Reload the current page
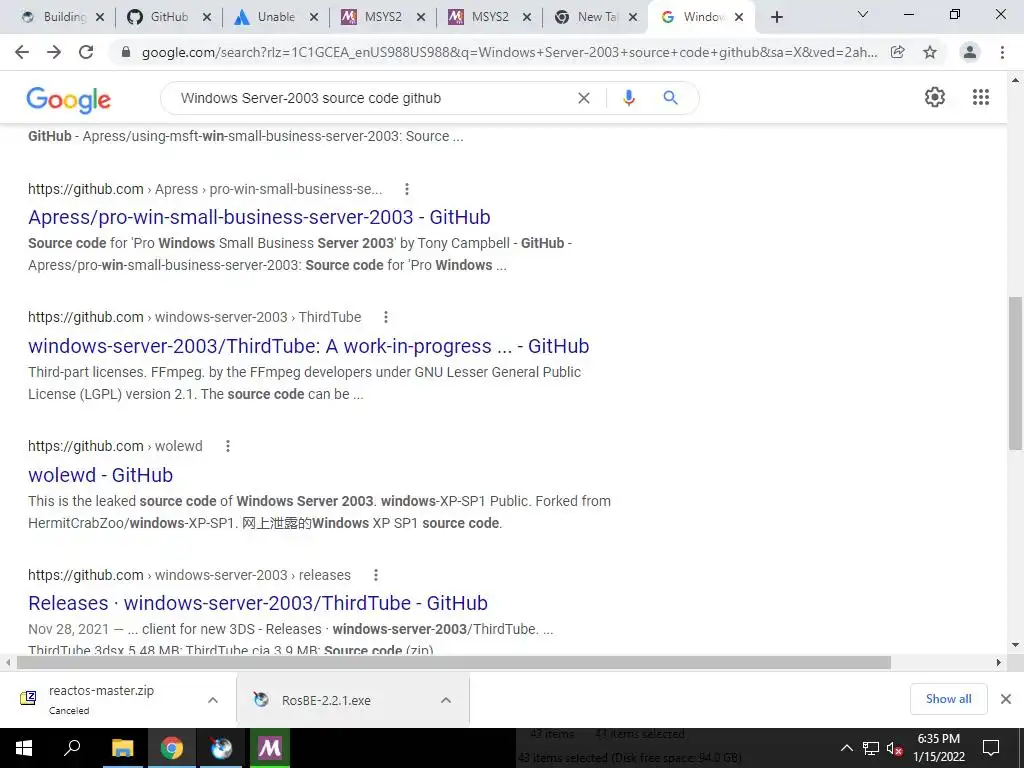This screenshot has height=768, width=1024. [x=86, y=52]
